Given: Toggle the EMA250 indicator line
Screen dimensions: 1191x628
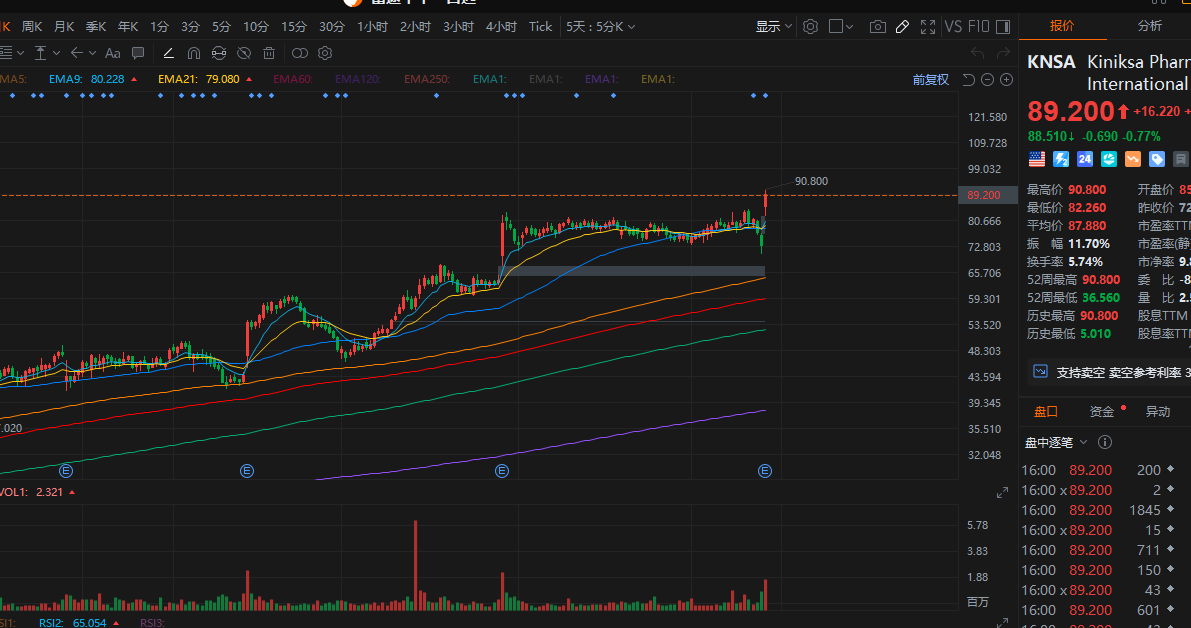Looking at the screenshot, I should coord(427,79).
